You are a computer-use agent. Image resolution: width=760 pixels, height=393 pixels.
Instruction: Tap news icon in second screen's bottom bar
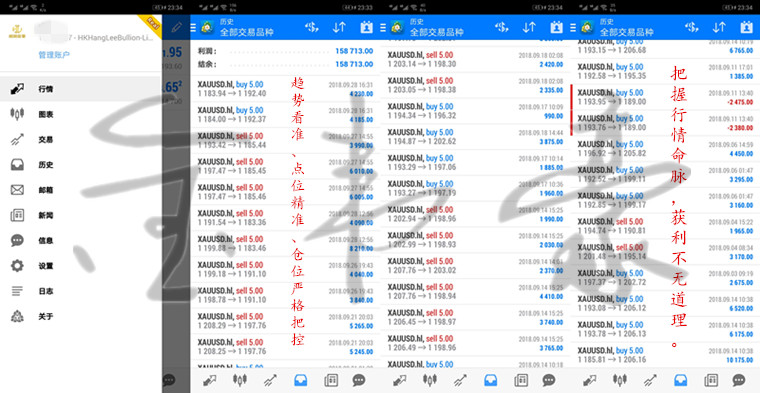tap(331, 380)
